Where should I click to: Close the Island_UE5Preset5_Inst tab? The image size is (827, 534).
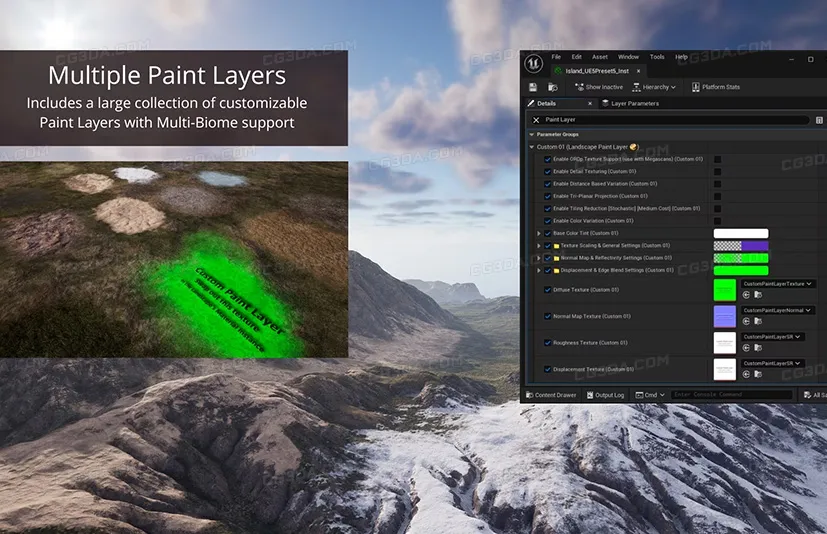[638, 71]
